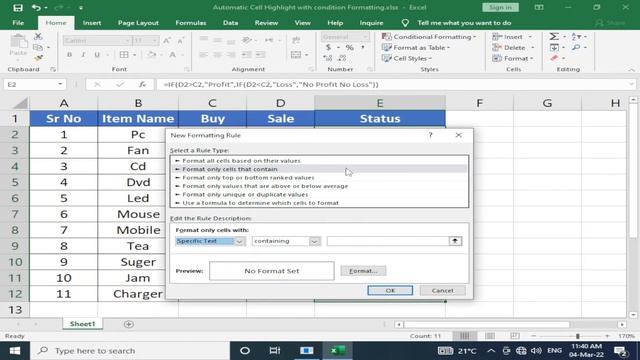
Task: Toggle Italic formatting
Action: tap(83, 55)
